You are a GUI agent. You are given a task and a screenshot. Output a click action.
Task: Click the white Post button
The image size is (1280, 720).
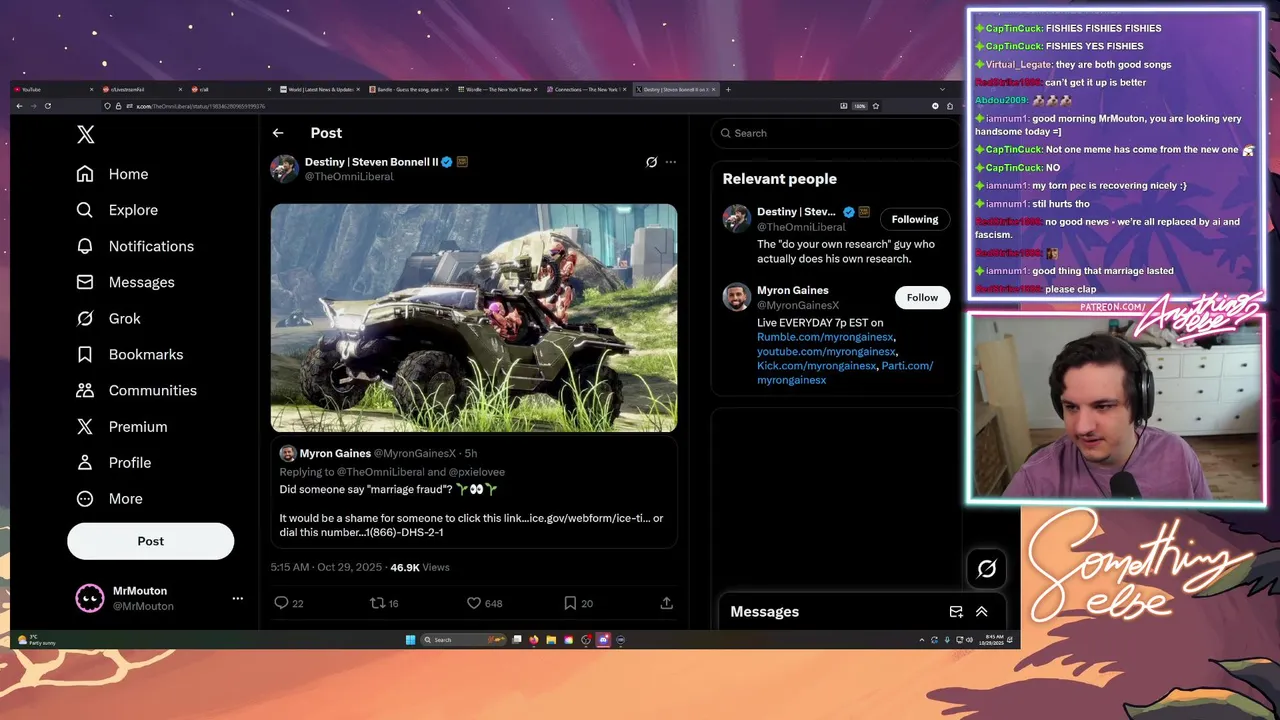151,541
